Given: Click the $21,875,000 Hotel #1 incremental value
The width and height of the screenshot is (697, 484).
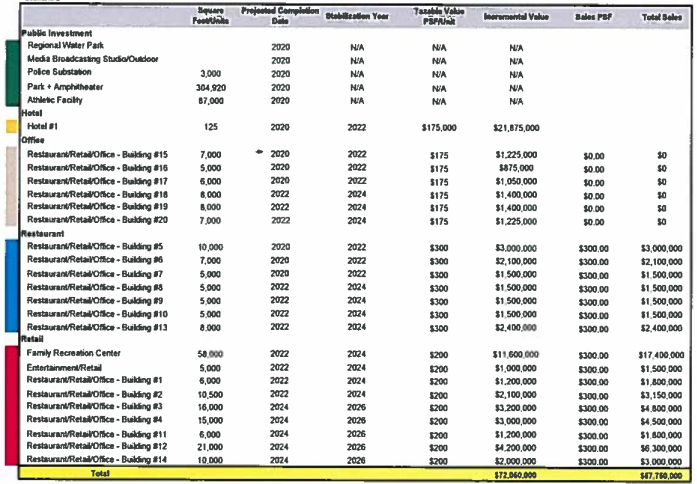Looking at the screenshot, I should [x=517, y=128].
